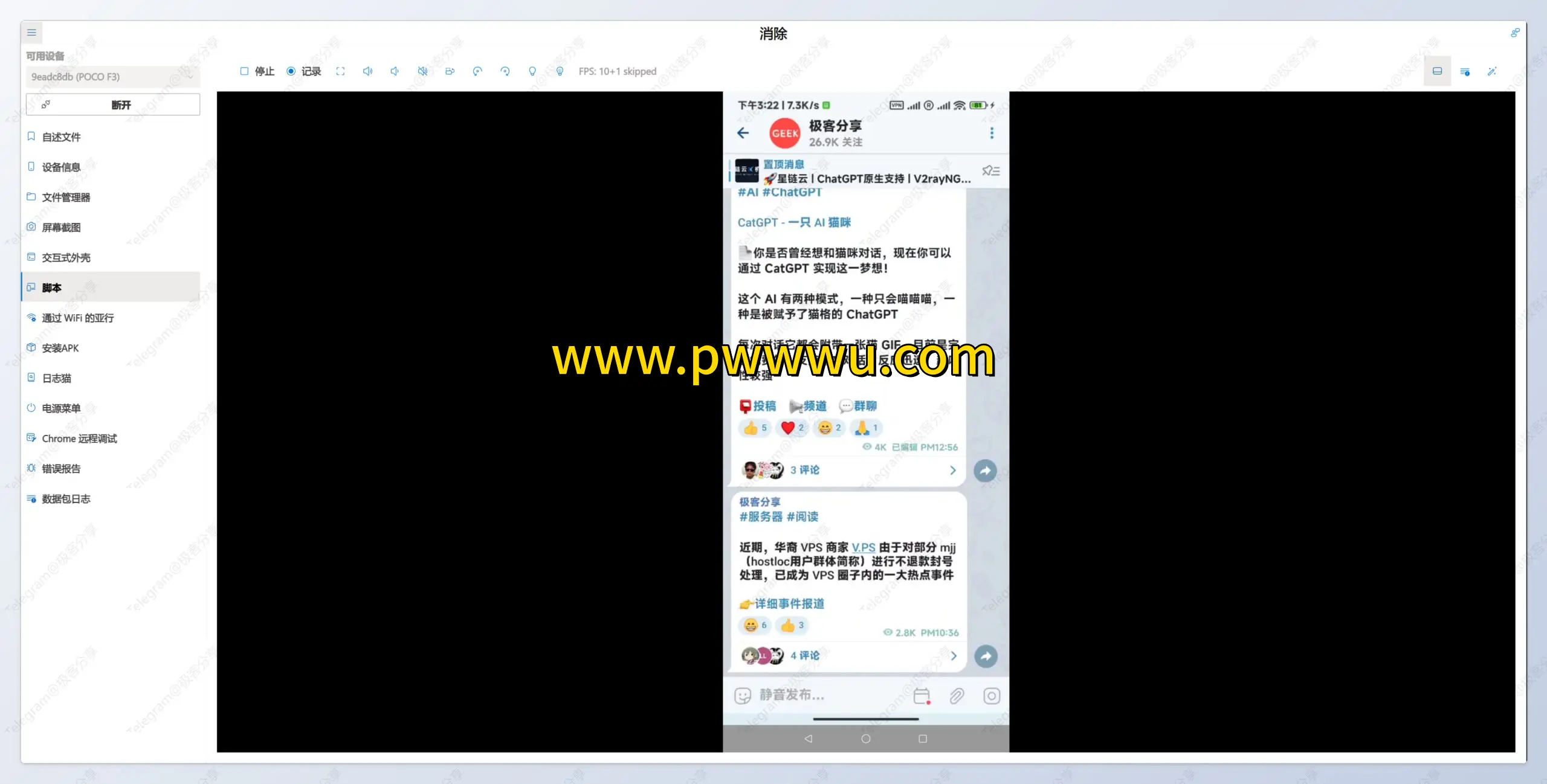Expand the 3 评论 comments chevron

[953, 471]
